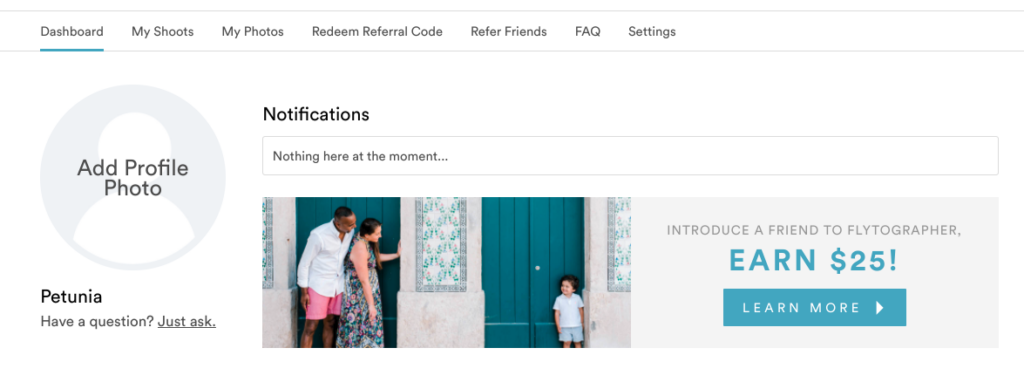The height and width of the screenshot is (382, 1024).
Task: Click the 'EARN $25!' headline
Action: [x=814, y=261]
